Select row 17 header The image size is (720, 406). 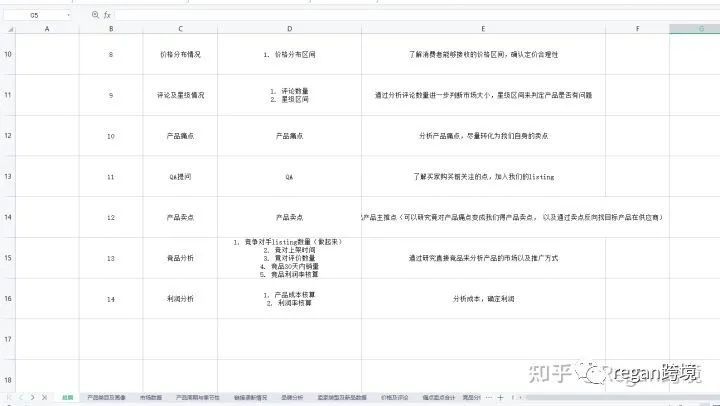pos(8,339)
